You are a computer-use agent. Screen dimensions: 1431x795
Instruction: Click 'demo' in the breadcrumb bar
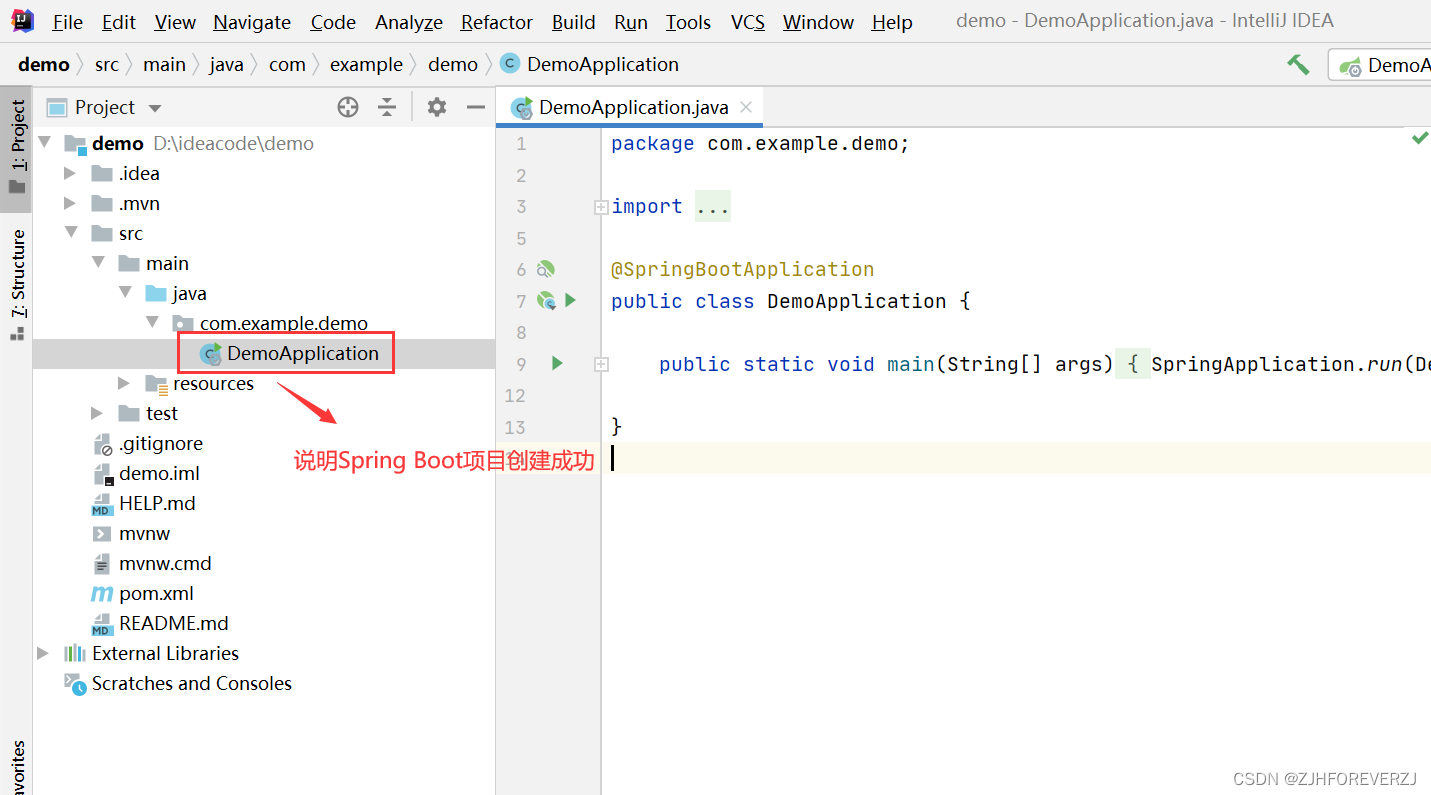(x=44, y=64)
